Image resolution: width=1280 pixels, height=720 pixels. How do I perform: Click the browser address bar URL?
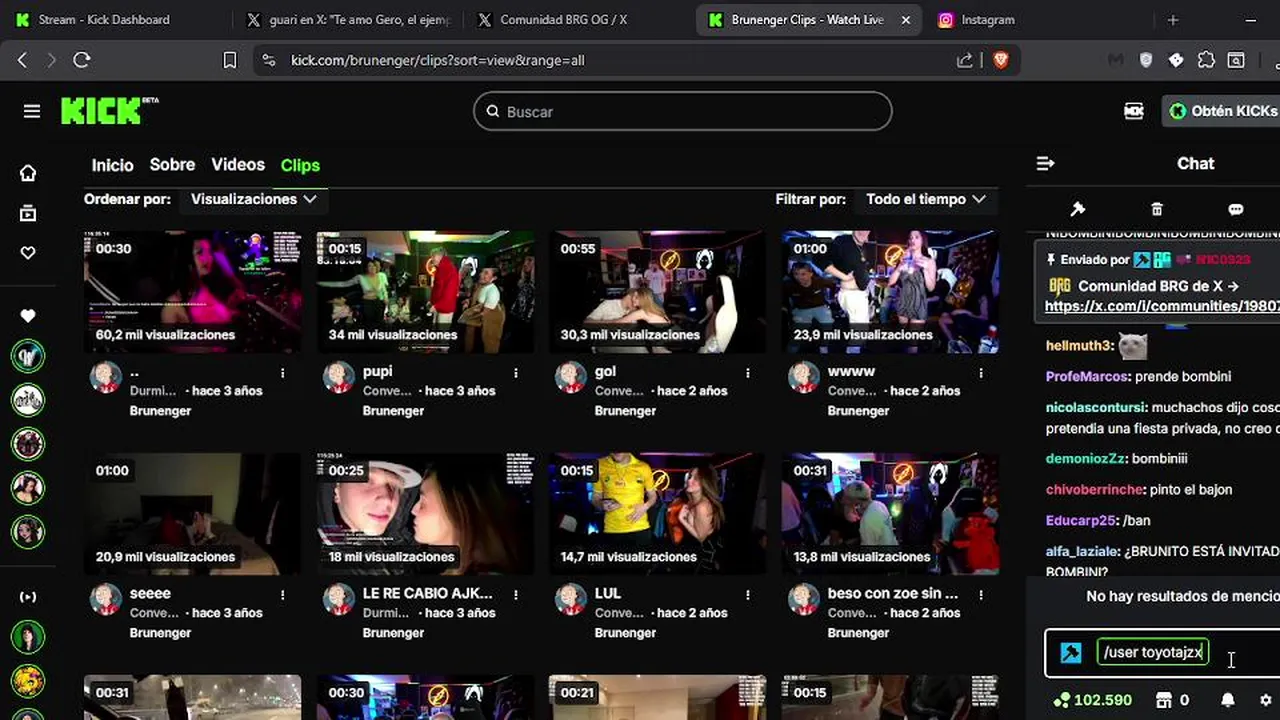point(437,60)
